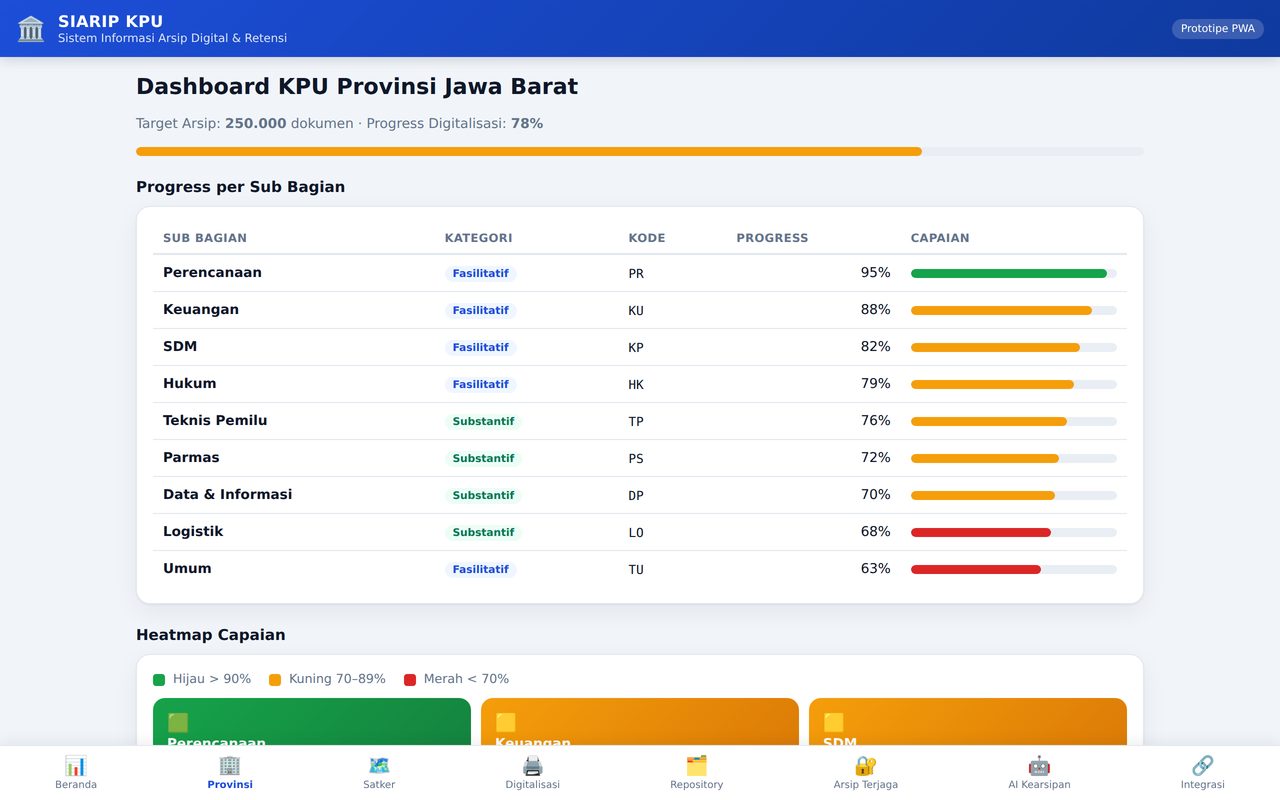Image resolution: width=1280 pixels, height=800 pixels.
Task: Click the KODE column header
Action: tap(647, 238)
